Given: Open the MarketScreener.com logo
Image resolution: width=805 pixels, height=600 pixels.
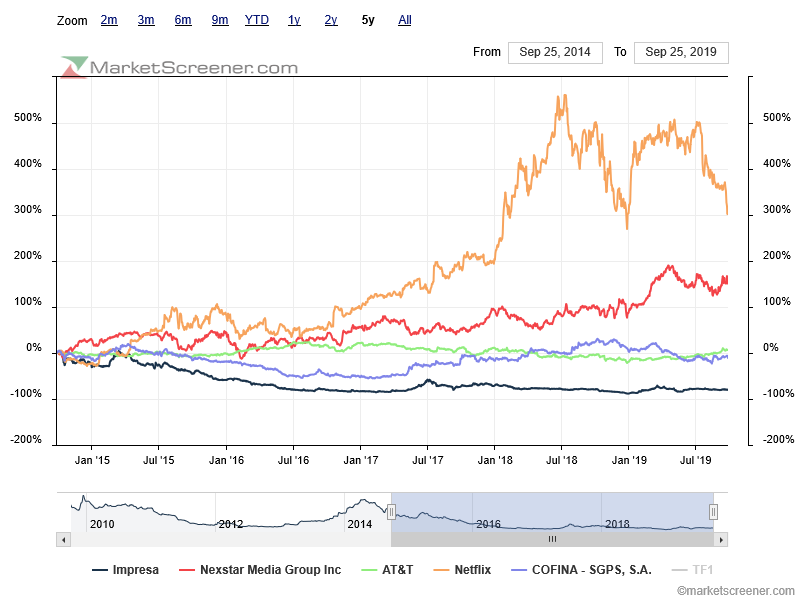Looking at the screenshot, I should point(179,67).
